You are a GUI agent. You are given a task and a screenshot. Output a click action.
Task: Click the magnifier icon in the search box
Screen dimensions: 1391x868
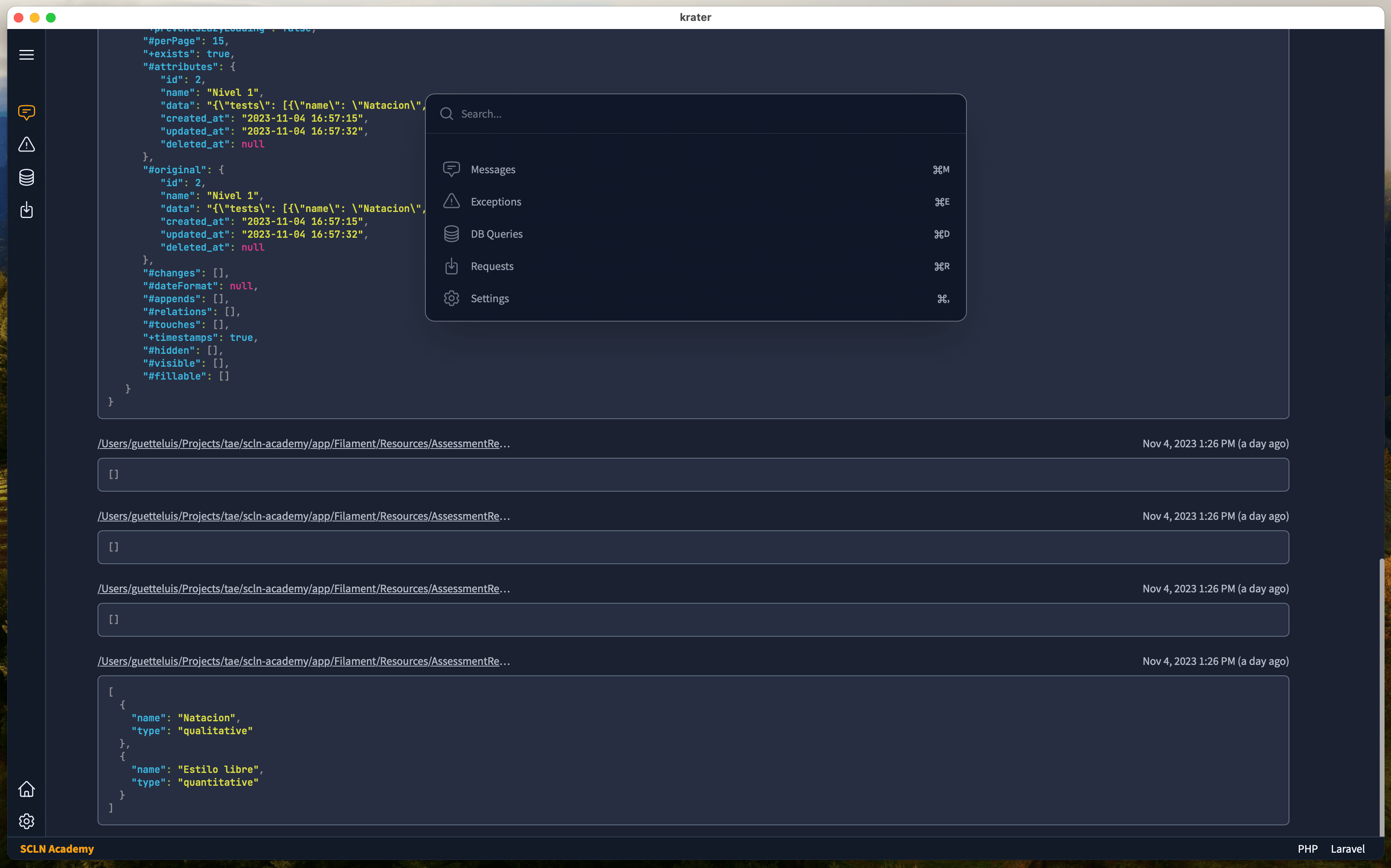pos(446,114)
